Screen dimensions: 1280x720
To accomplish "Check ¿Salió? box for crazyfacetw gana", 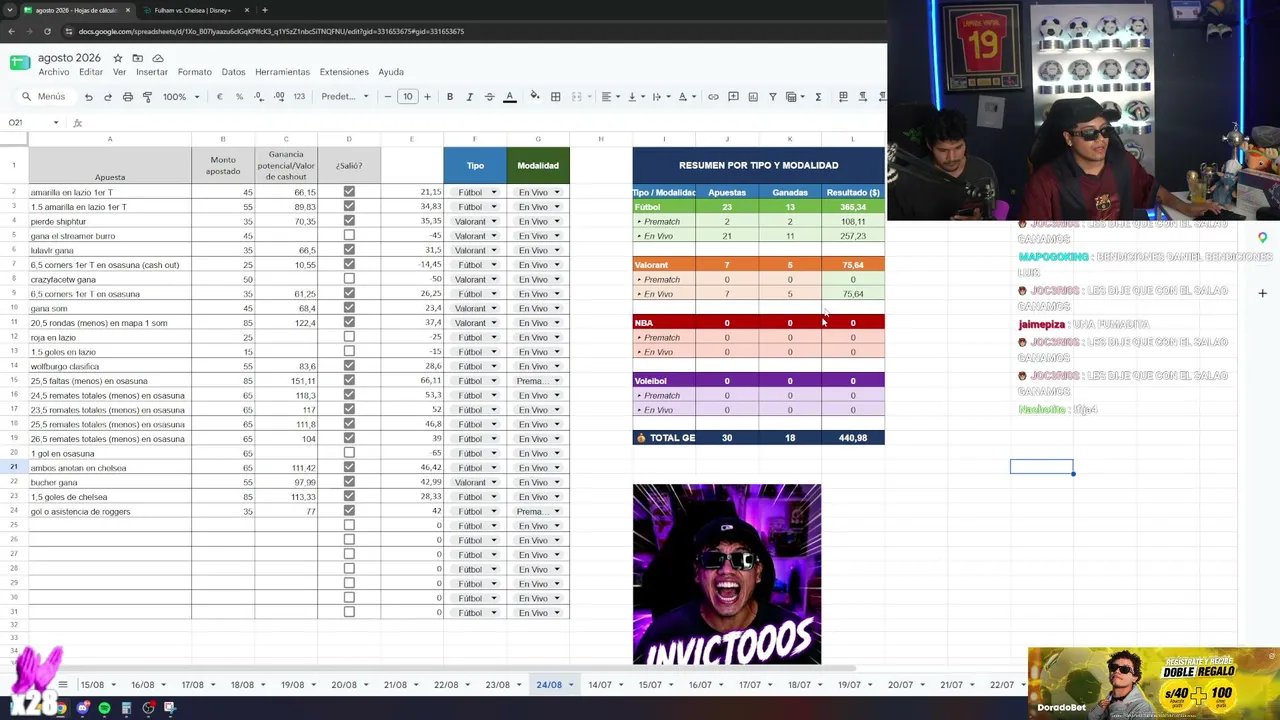I will [x=349, y=279].
